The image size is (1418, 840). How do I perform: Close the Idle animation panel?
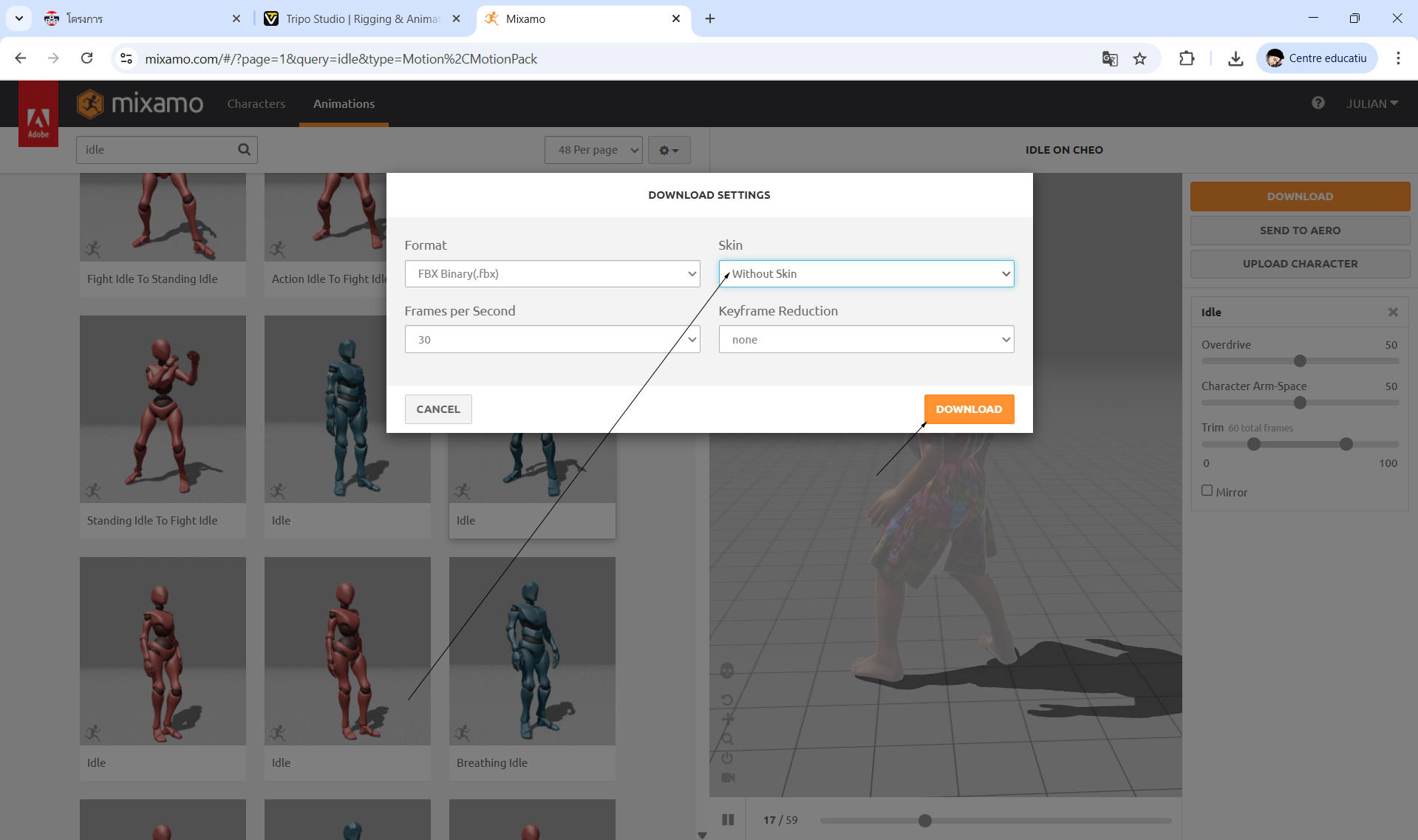(1393, 312)
